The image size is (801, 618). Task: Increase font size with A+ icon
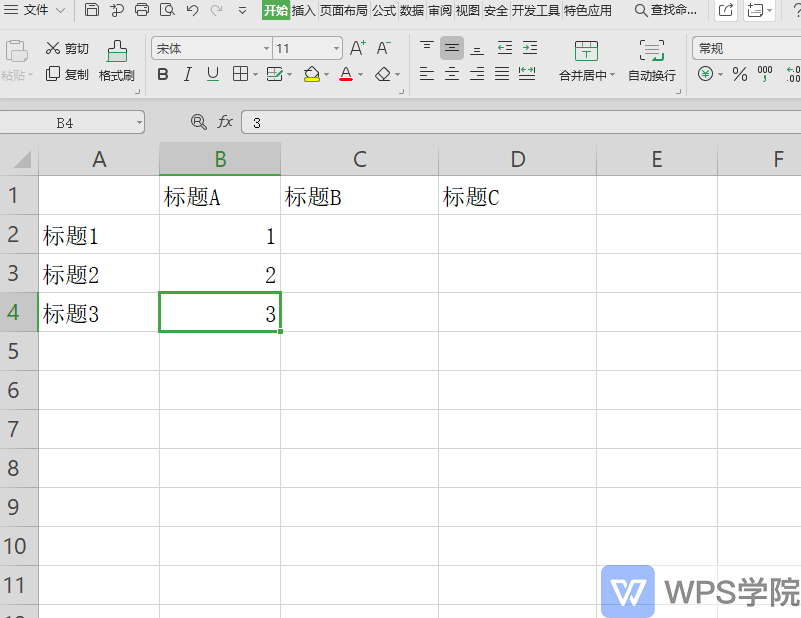pos(358,48)
